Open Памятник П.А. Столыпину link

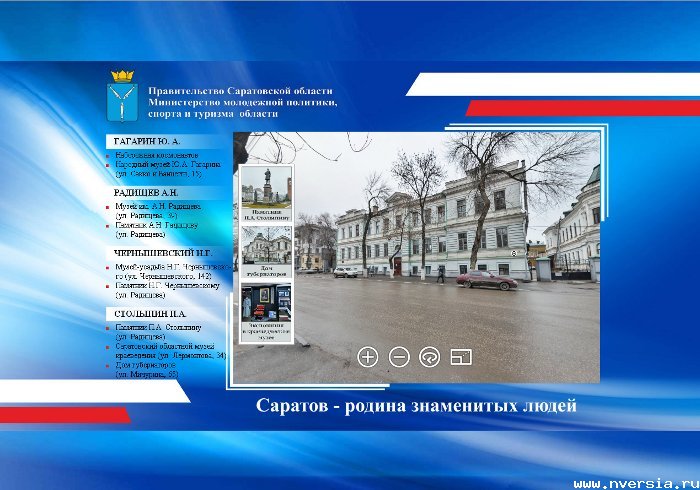click(158, 332)
